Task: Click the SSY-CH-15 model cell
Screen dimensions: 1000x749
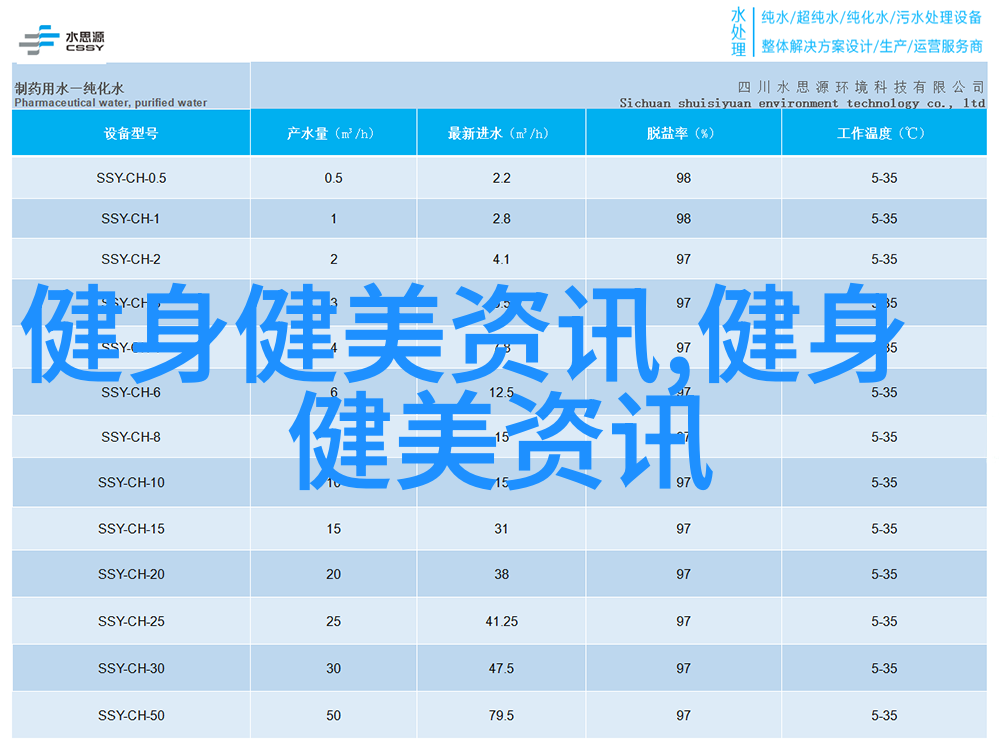Action: tap(131, 528)
